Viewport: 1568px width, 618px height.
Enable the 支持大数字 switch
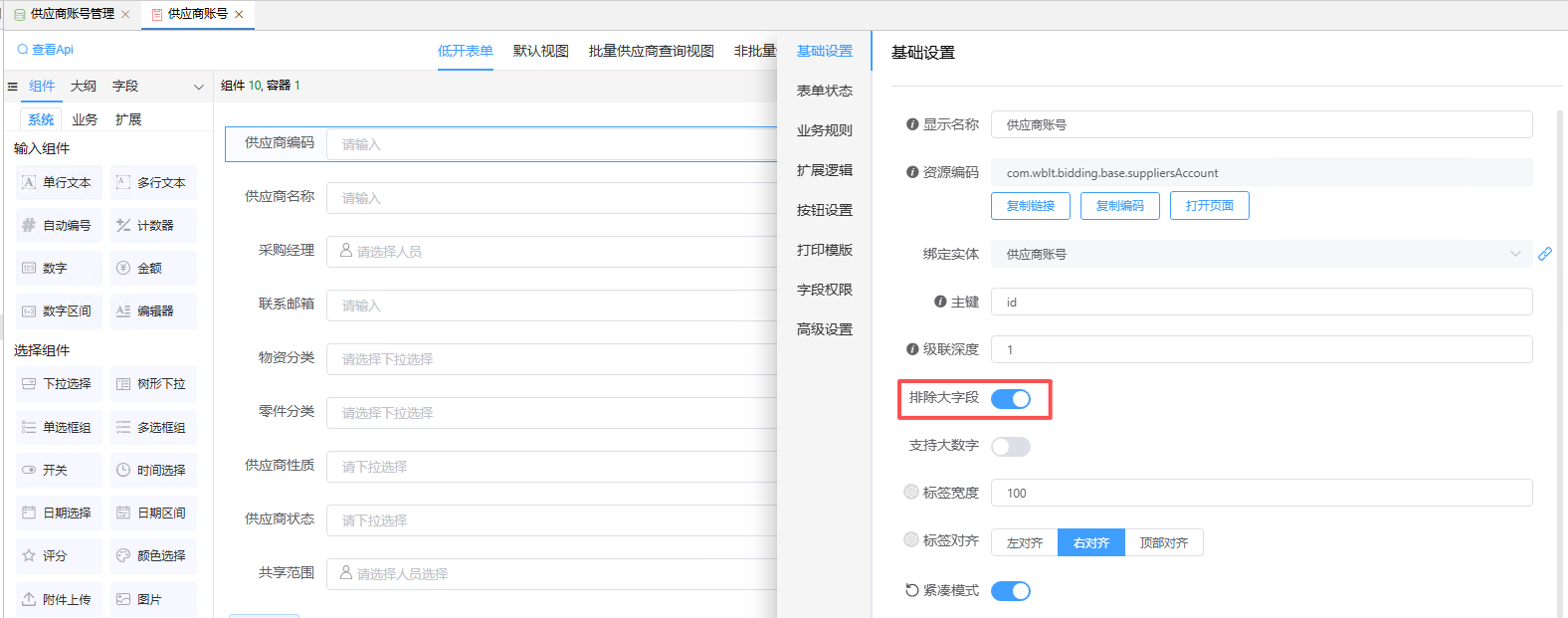coord(1011,447)
